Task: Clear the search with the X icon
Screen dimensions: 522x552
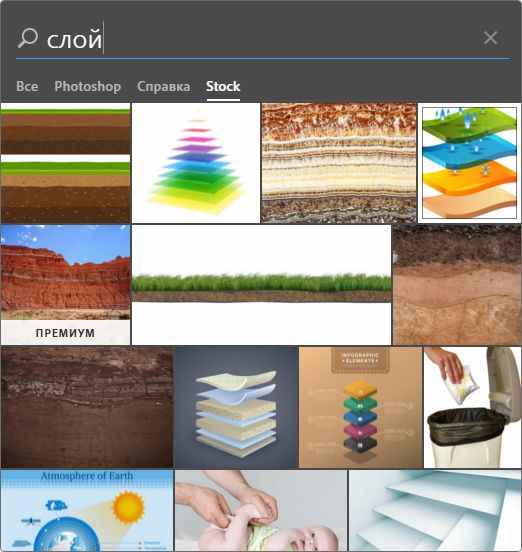Action: [x=490, y=38]
